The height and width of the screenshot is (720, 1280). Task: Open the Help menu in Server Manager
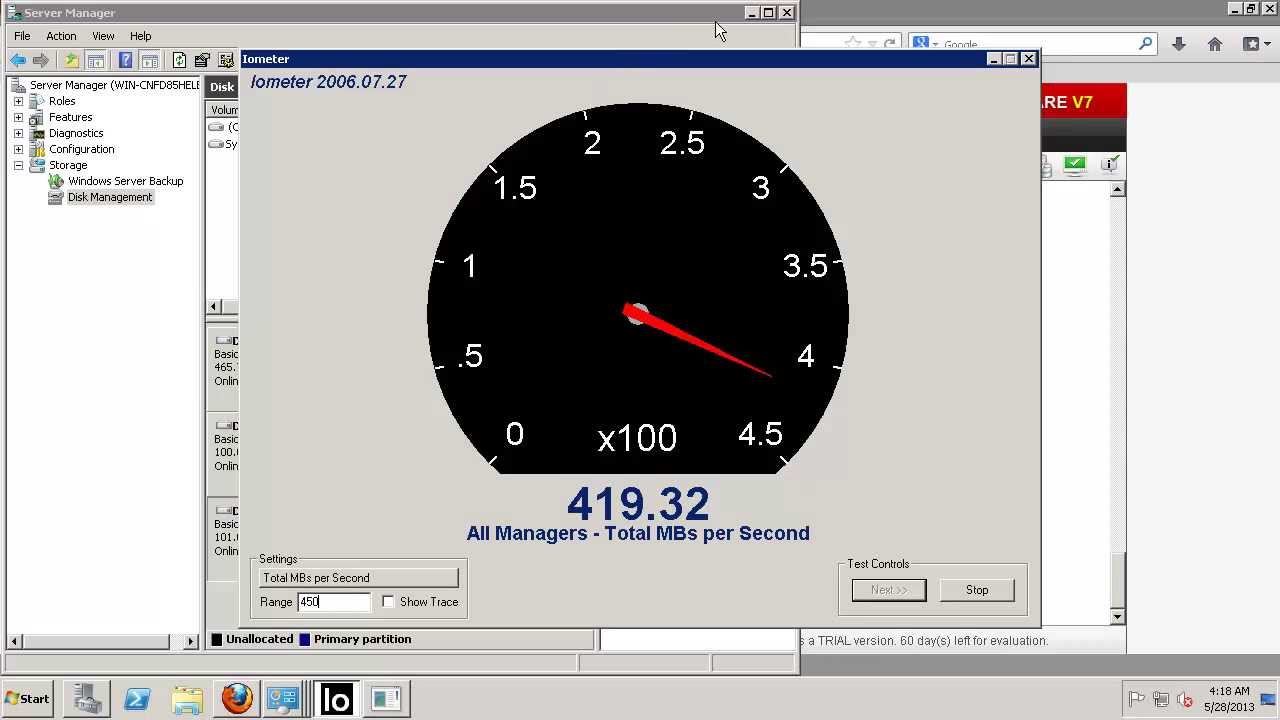pos(140,36)
